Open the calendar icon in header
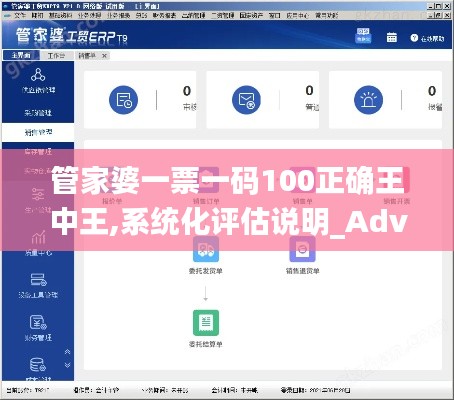The image size is (454, 400). (392, 37)
